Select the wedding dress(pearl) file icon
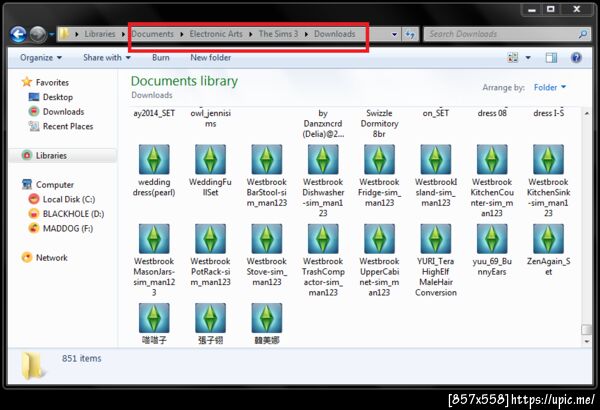600x410 pixels. 154,159
